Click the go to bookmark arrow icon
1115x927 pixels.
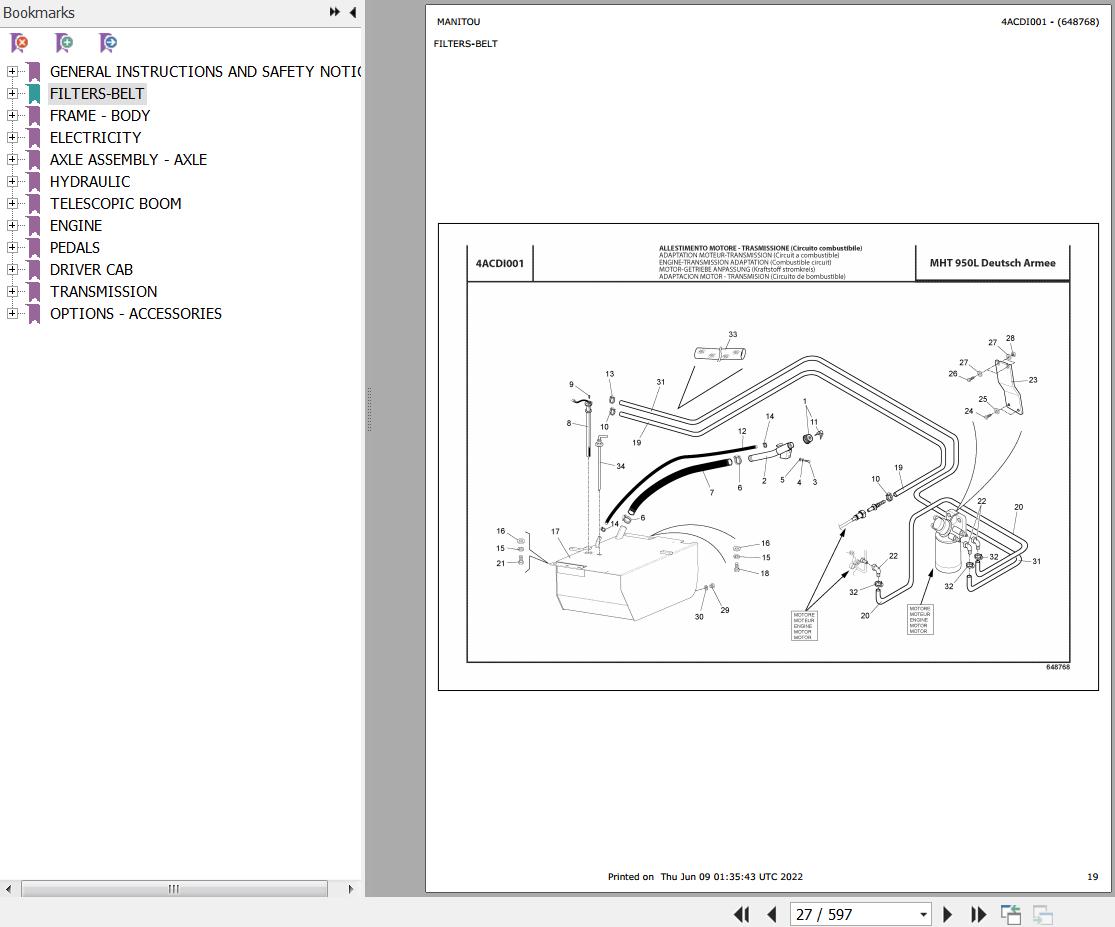108,43
